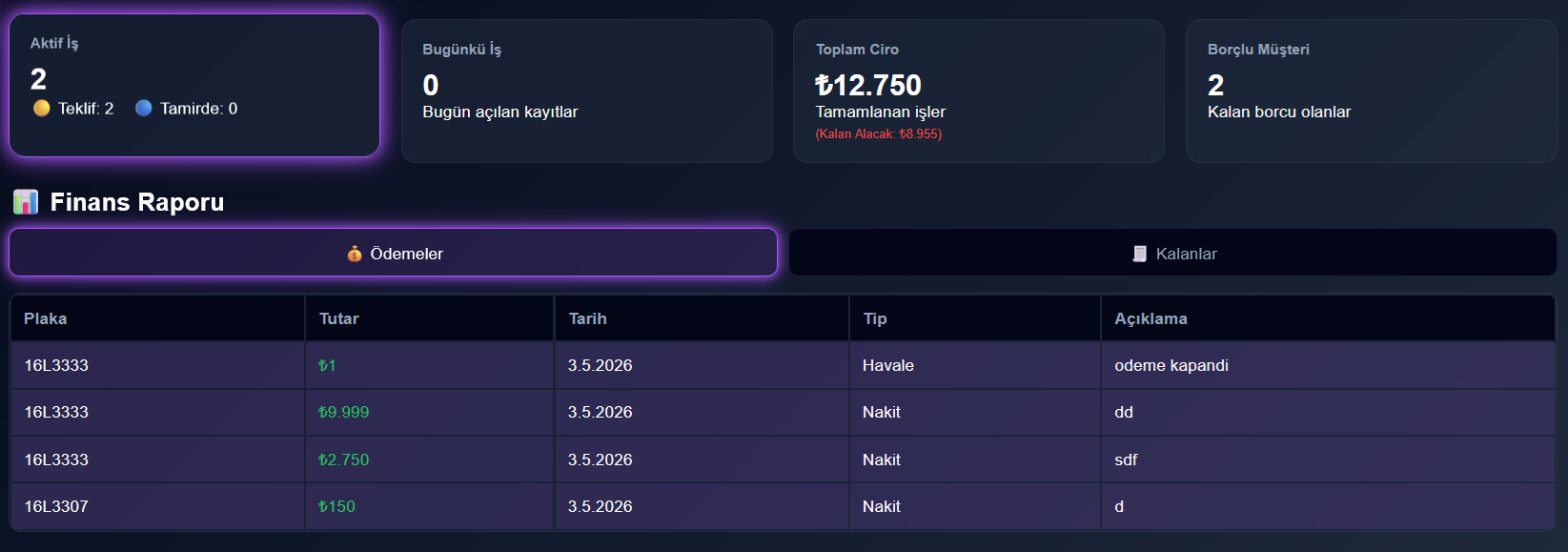This screenshot has height=552, width=1568.
Task: Click the money bag icon in Ödemeler tab
Action: click(x=355, y=254)
